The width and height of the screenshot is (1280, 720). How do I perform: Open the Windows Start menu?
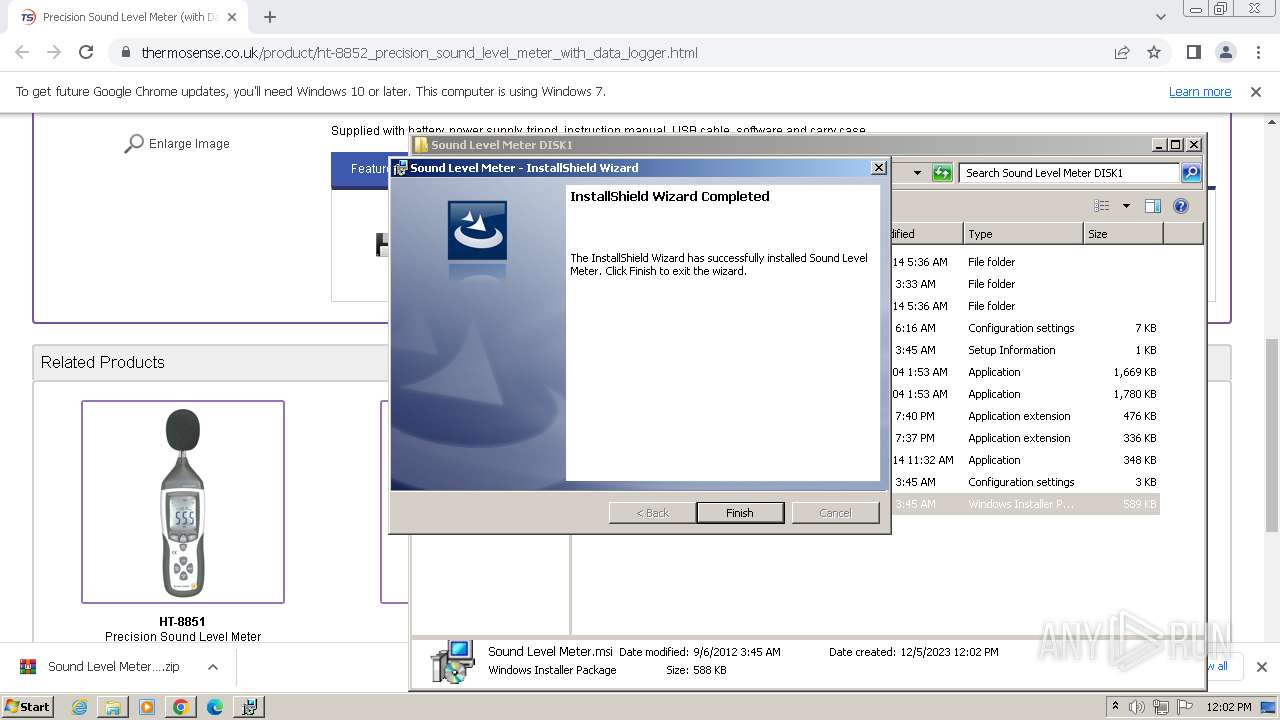point(27,706)
